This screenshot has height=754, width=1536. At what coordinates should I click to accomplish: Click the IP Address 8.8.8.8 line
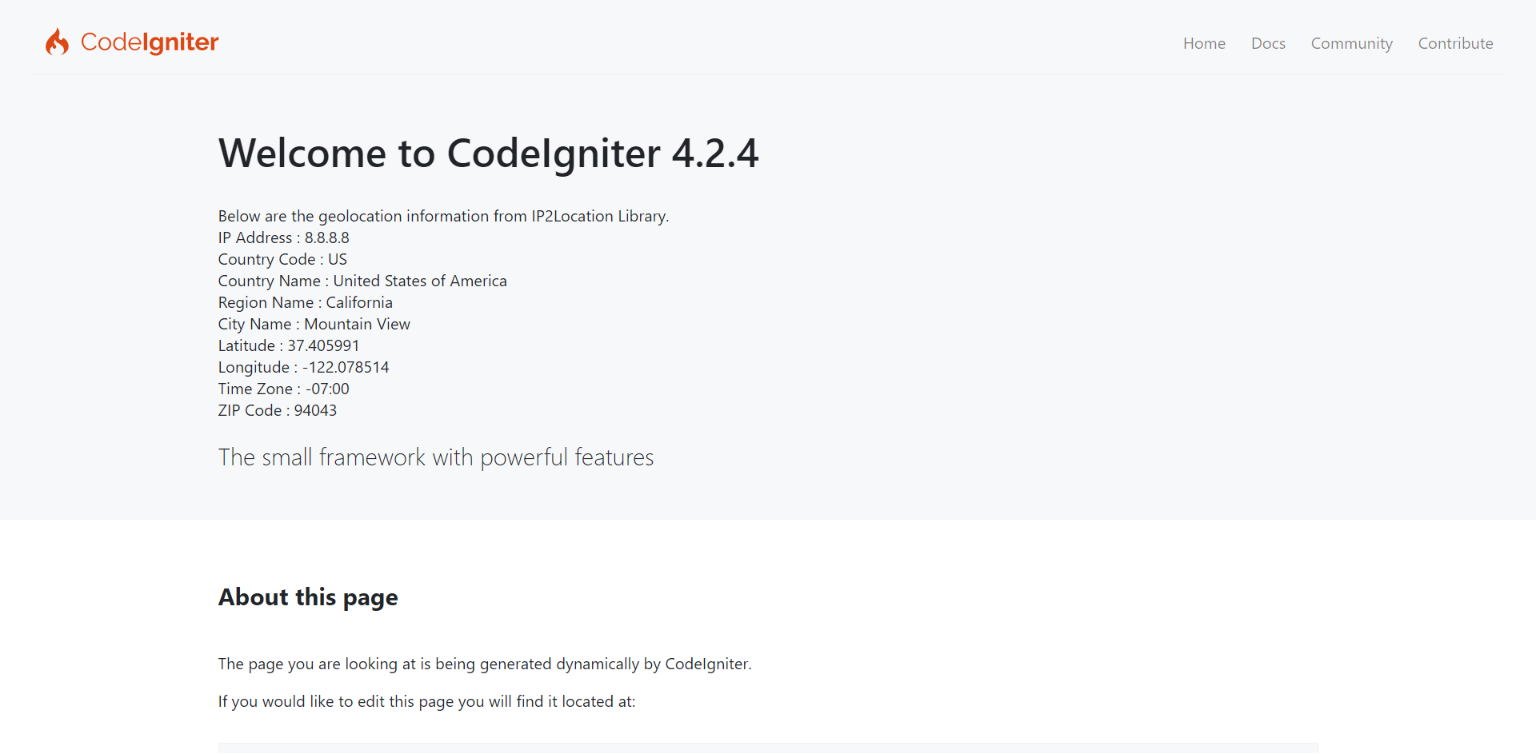tap(284, 238)
